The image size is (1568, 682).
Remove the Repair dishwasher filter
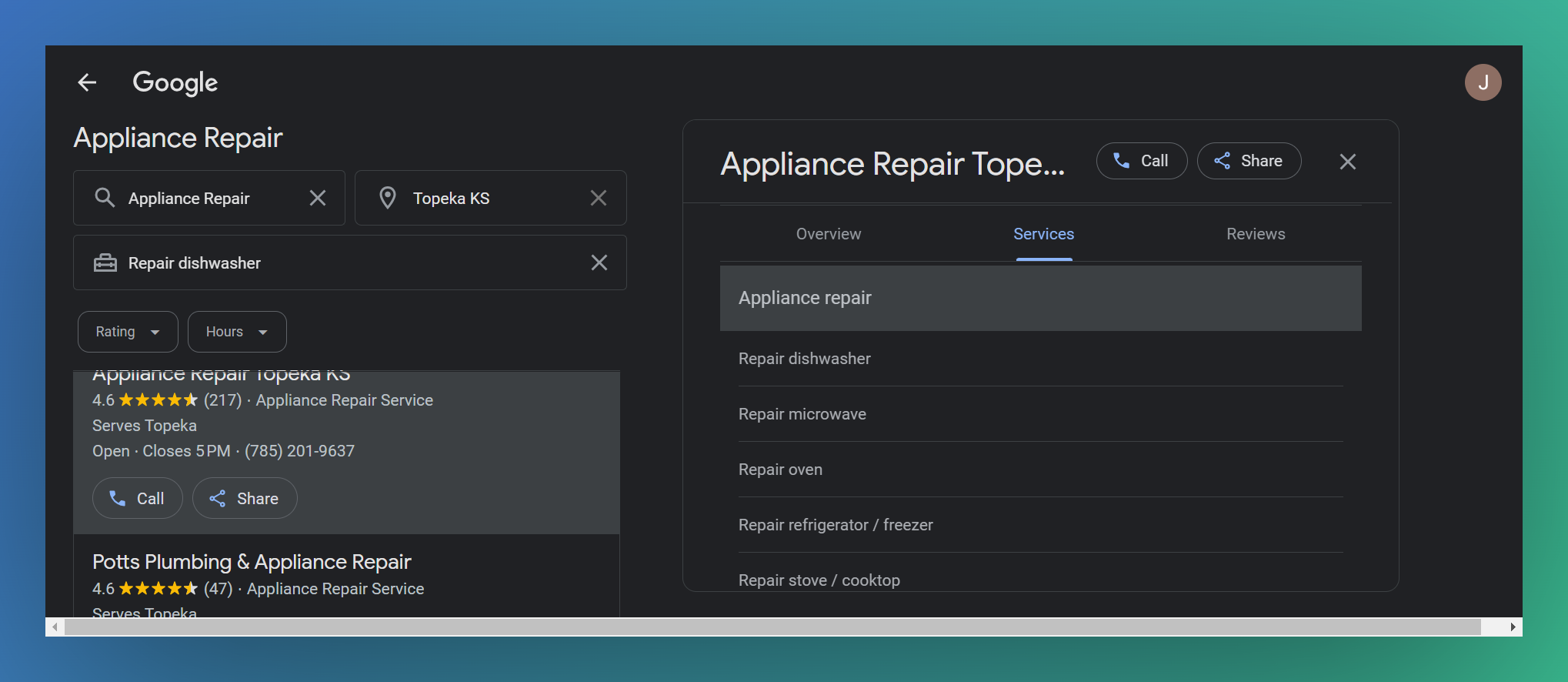click(599, 262)
